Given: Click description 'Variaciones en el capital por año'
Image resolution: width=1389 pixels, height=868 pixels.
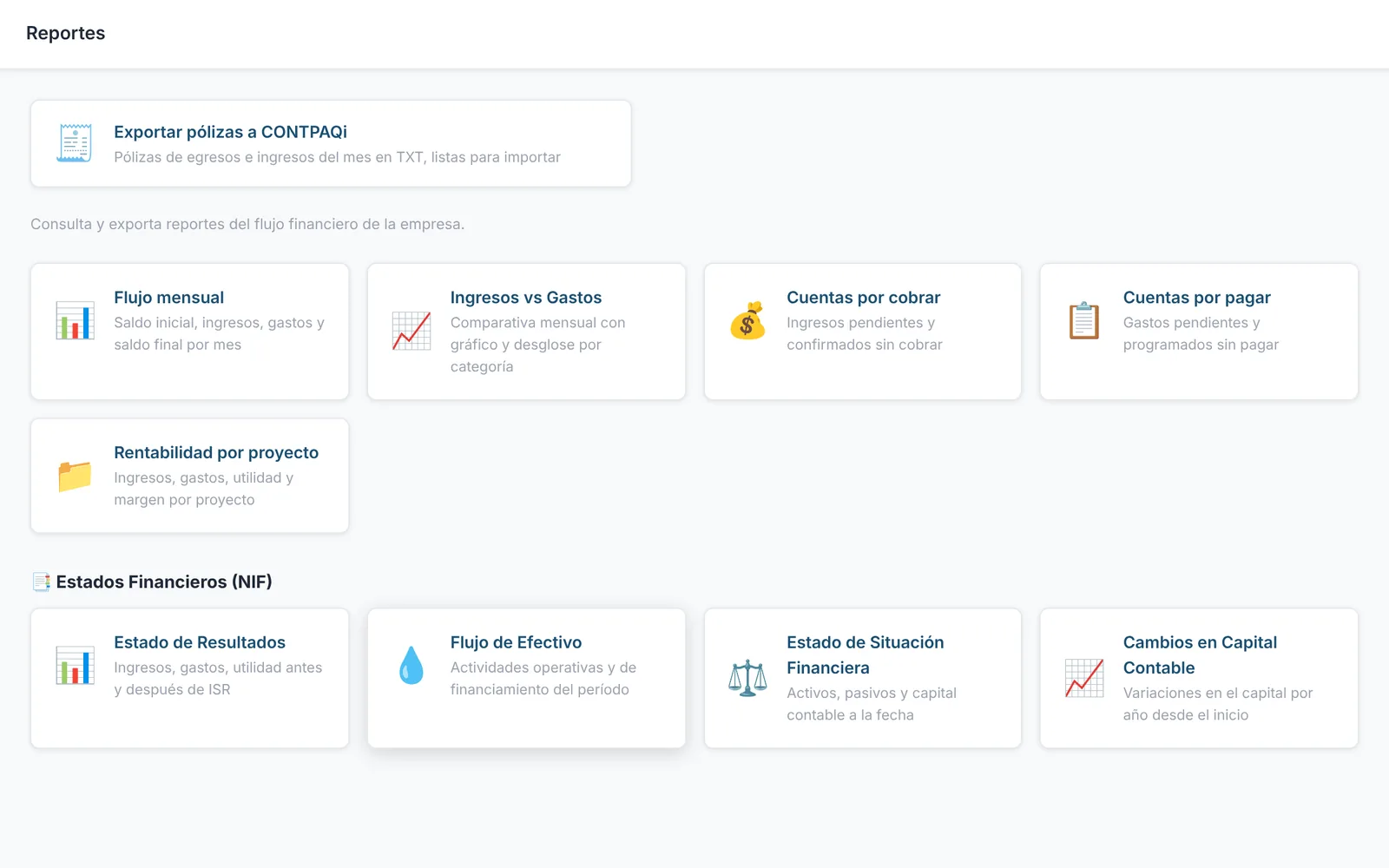Looking at the screenshot, I should point(1218,704).
